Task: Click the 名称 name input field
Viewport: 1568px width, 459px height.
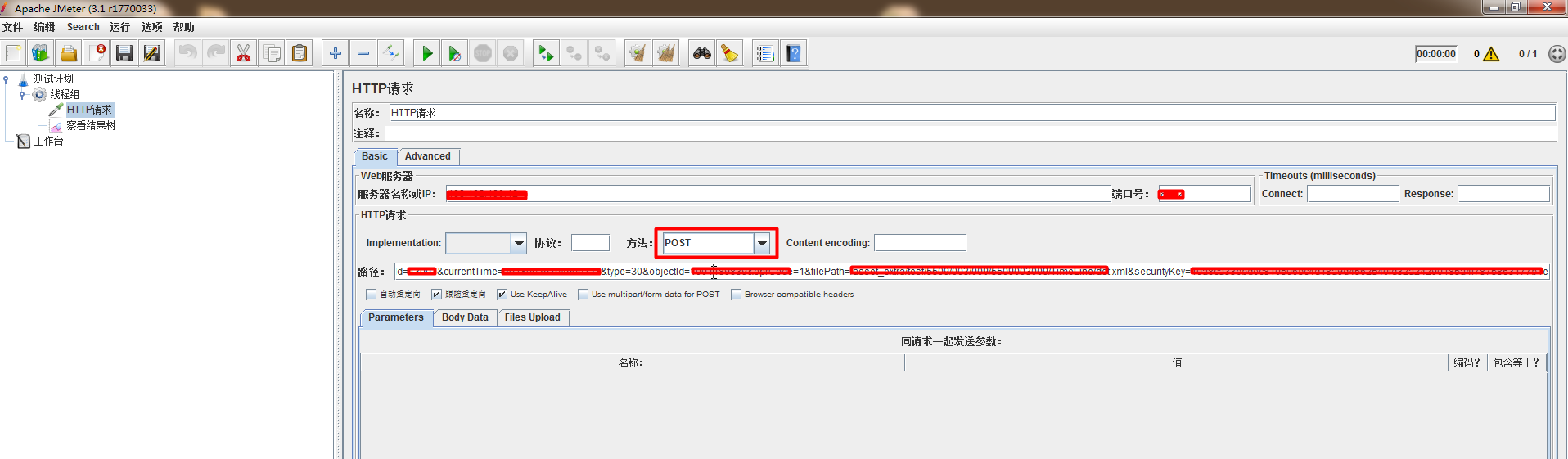Action: point(972,113)
